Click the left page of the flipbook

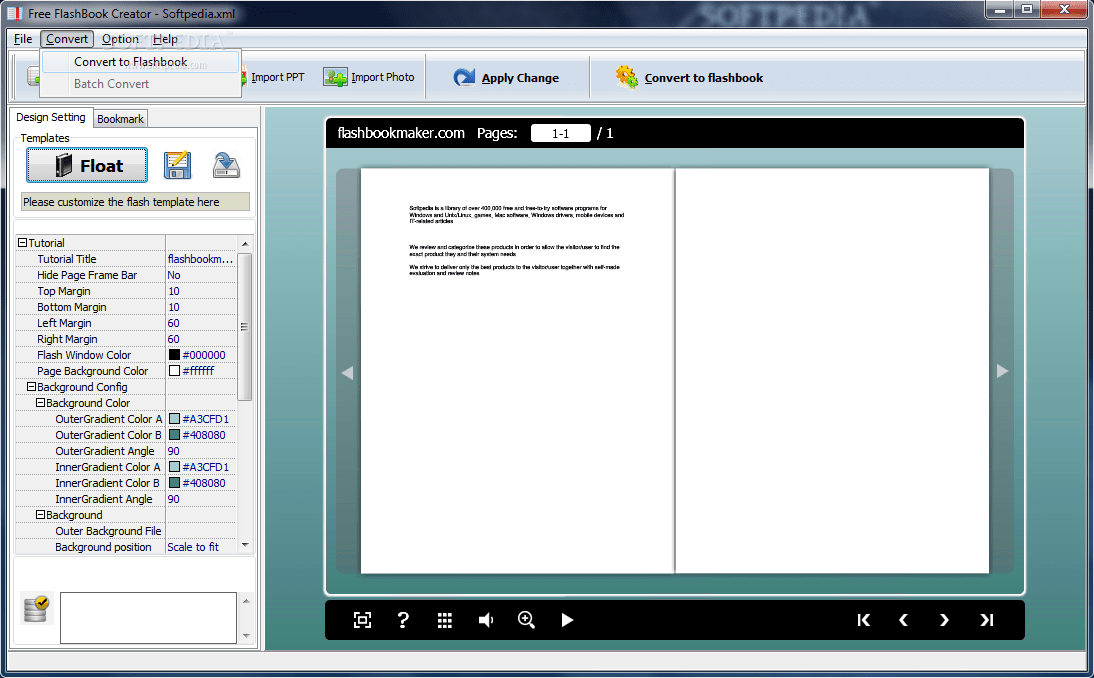tap(517, 370)
